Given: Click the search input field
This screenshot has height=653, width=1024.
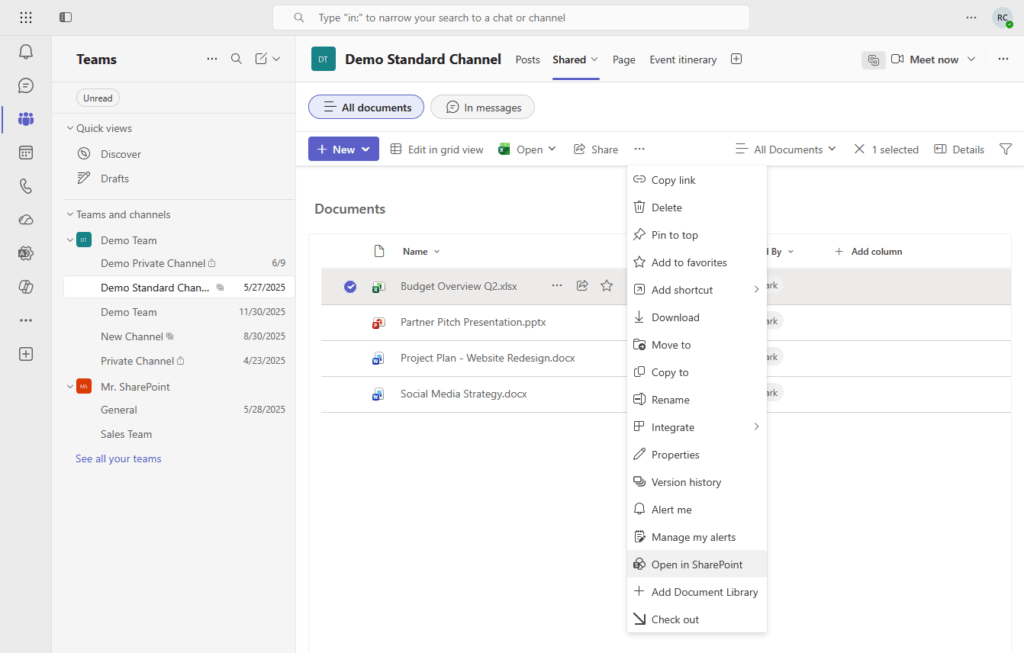Looking at the screenshot, I should (511, 18).
